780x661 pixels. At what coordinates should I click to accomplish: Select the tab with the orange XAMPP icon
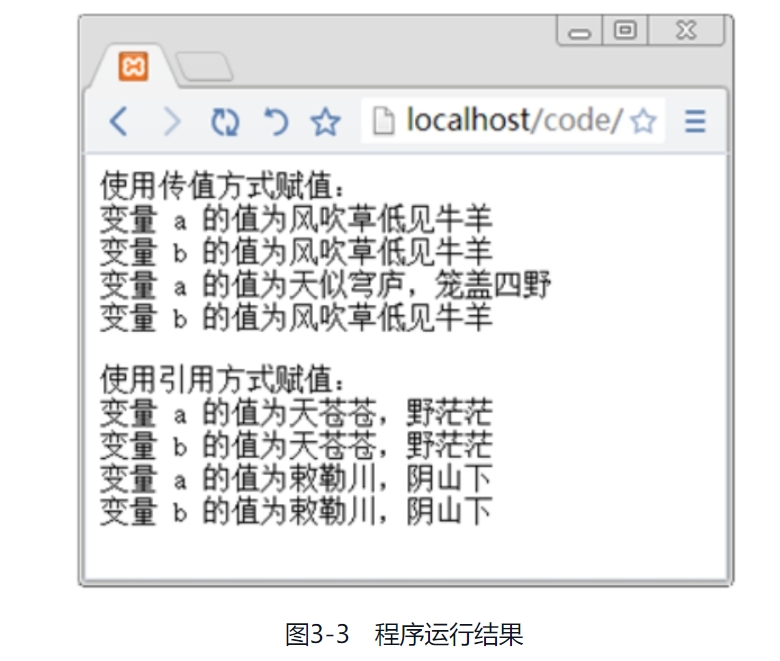134,67
